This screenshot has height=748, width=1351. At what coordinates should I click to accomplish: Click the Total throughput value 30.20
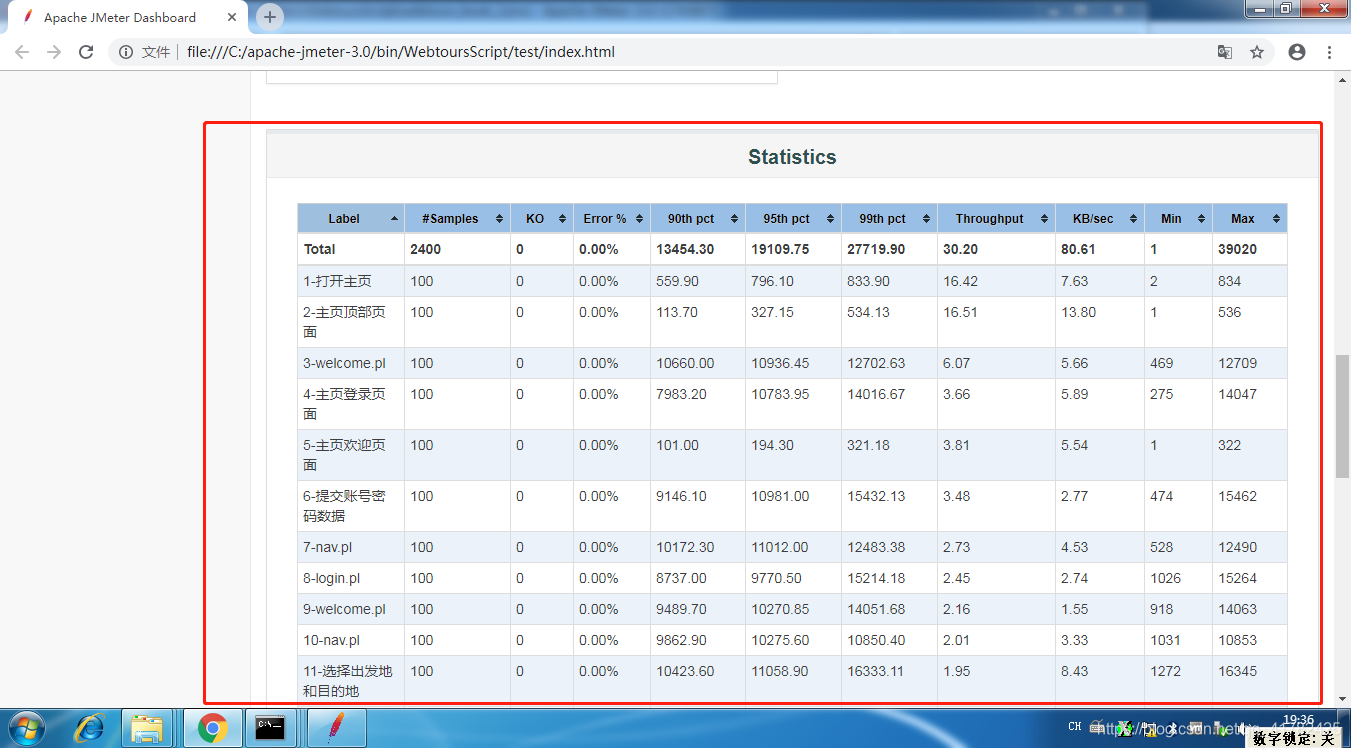coord(961,249)
